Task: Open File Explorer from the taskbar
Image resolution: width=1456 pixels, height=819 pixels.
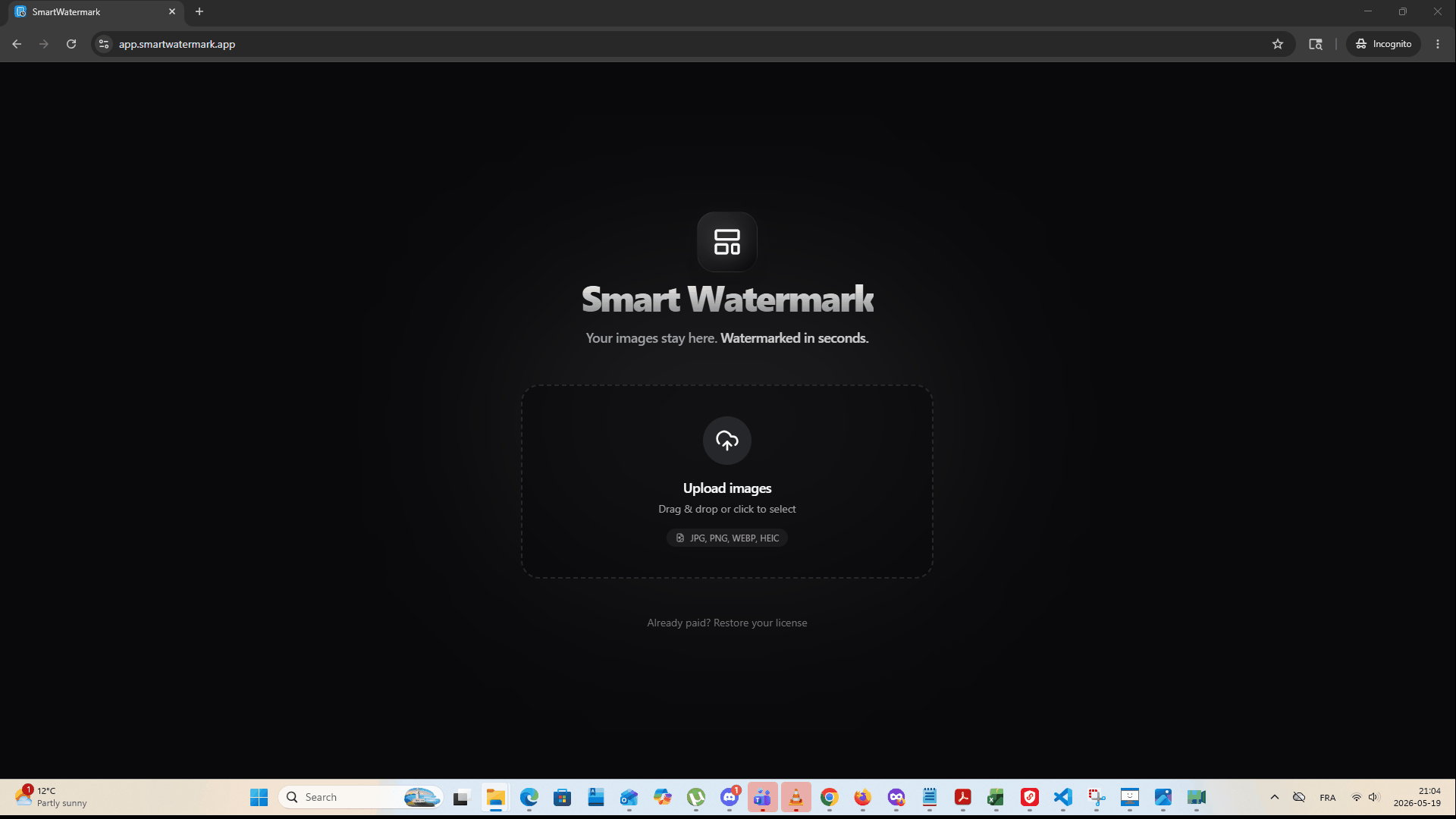Action: pyautogui.click(x=496, y=798)
